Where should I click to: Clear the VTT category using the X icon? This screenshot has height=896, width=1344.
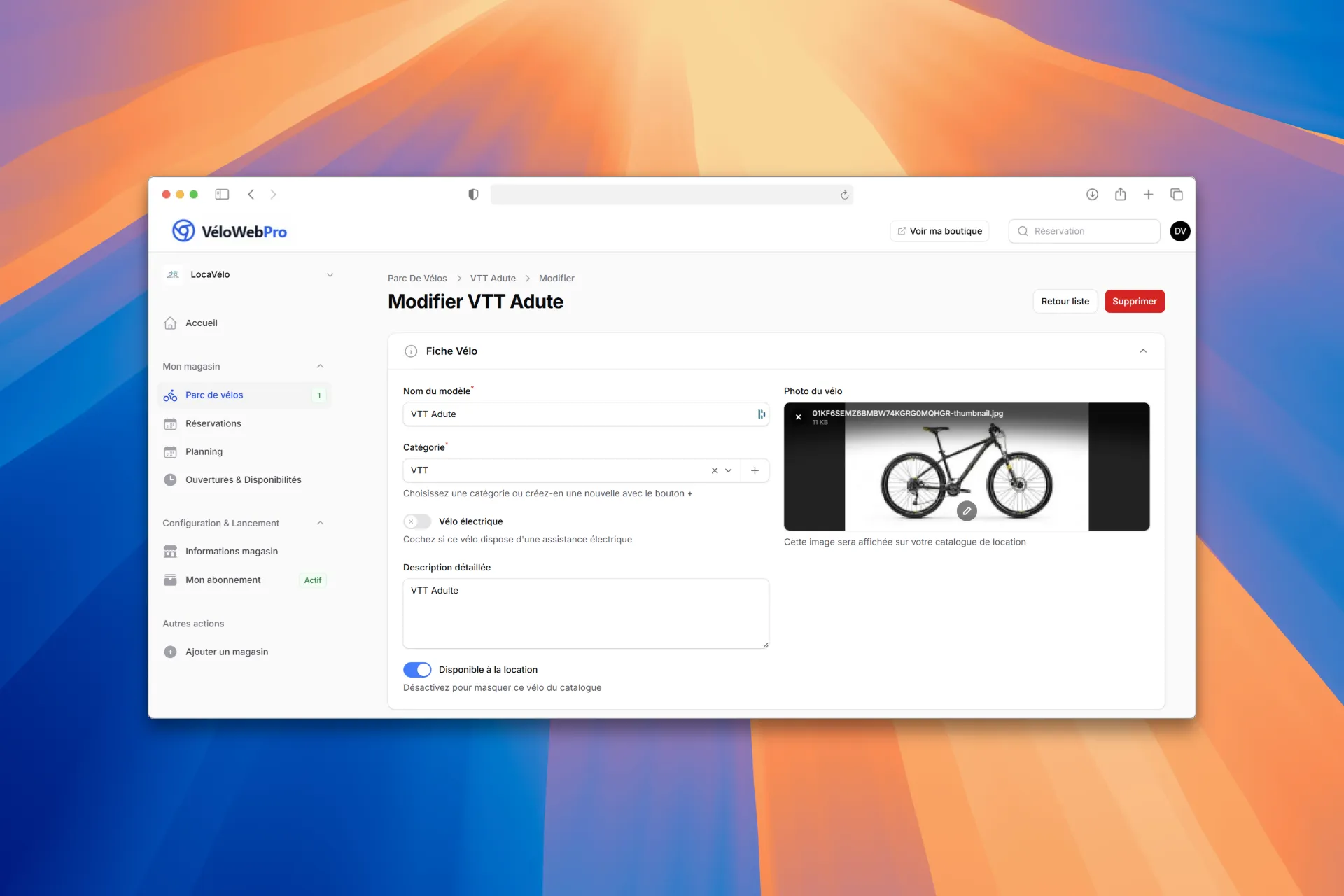click(714, 470)
